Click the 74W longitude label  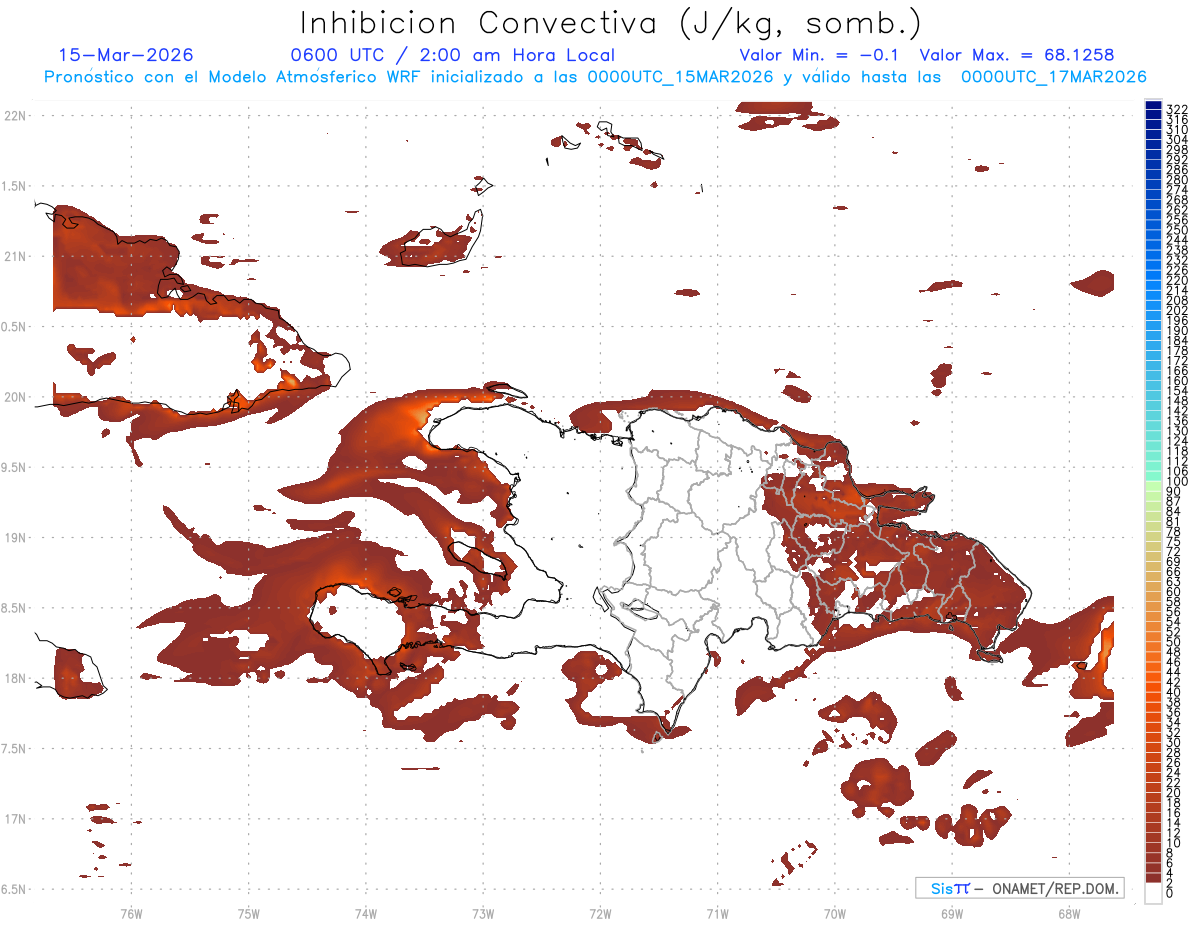(366, 913)
